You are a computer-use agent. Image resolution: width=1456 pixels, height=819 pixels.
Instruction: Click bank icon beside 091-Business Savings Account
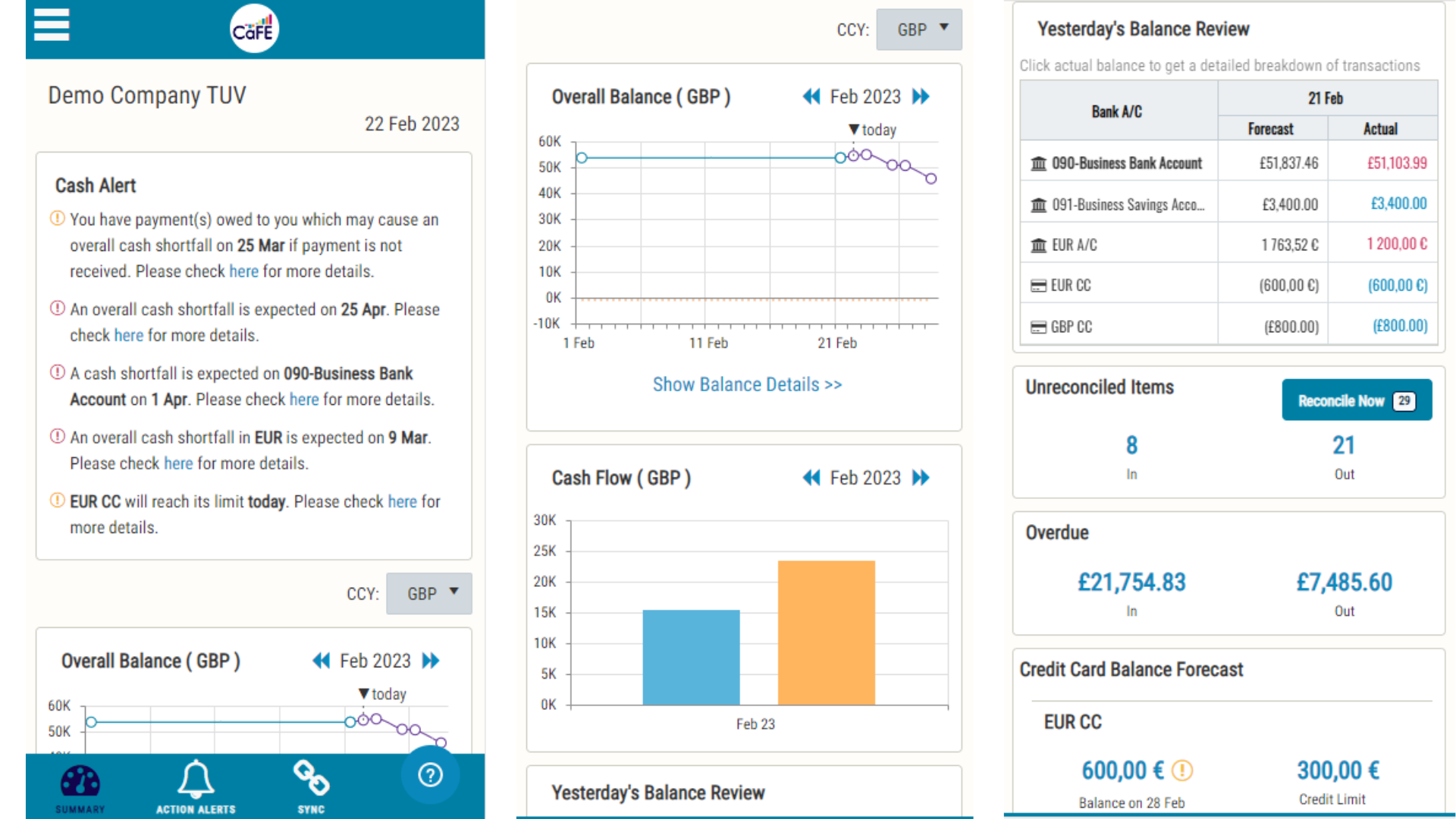point(1039,205)
